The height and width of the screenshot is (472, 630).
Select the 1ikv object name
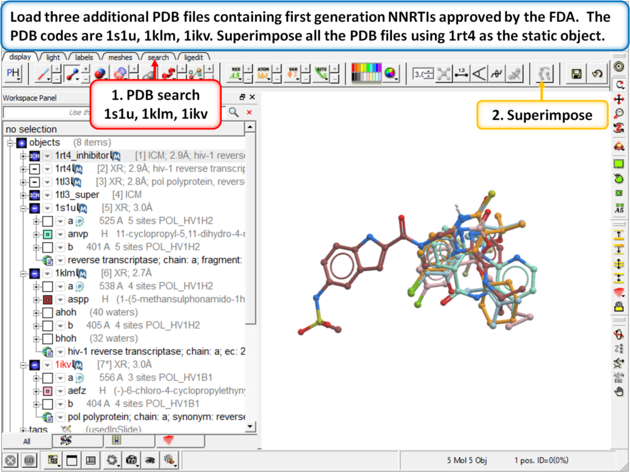click(x=66, y=364)
